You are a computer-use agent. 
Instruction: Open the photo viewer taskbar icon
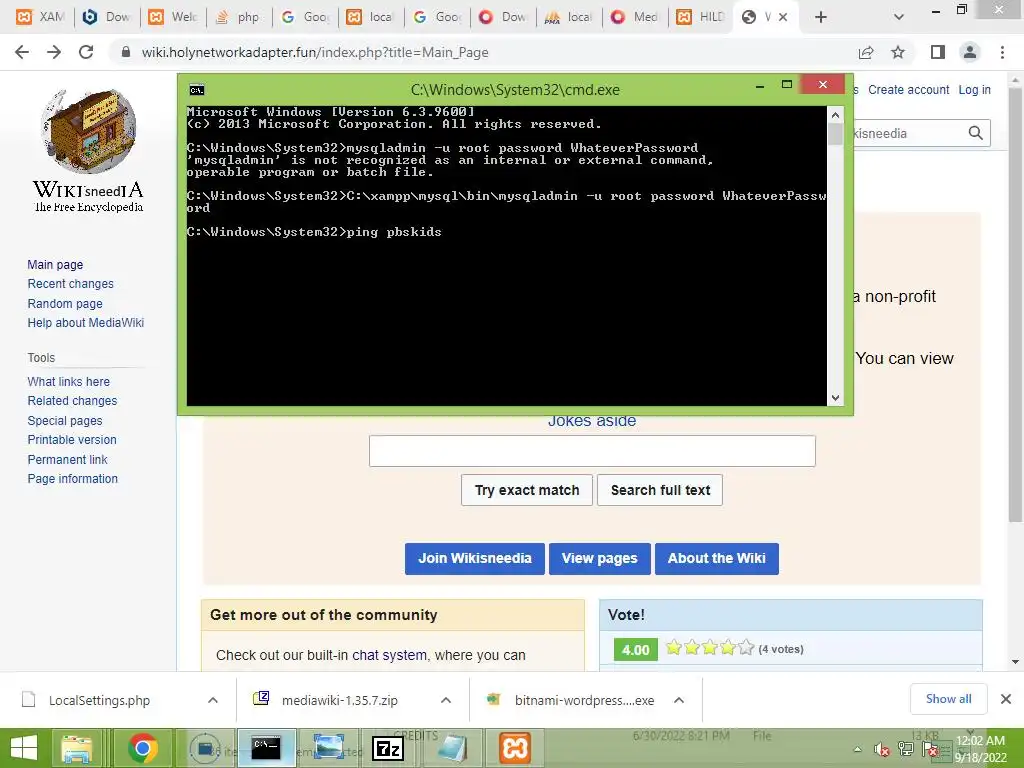(x=329, y=748)
